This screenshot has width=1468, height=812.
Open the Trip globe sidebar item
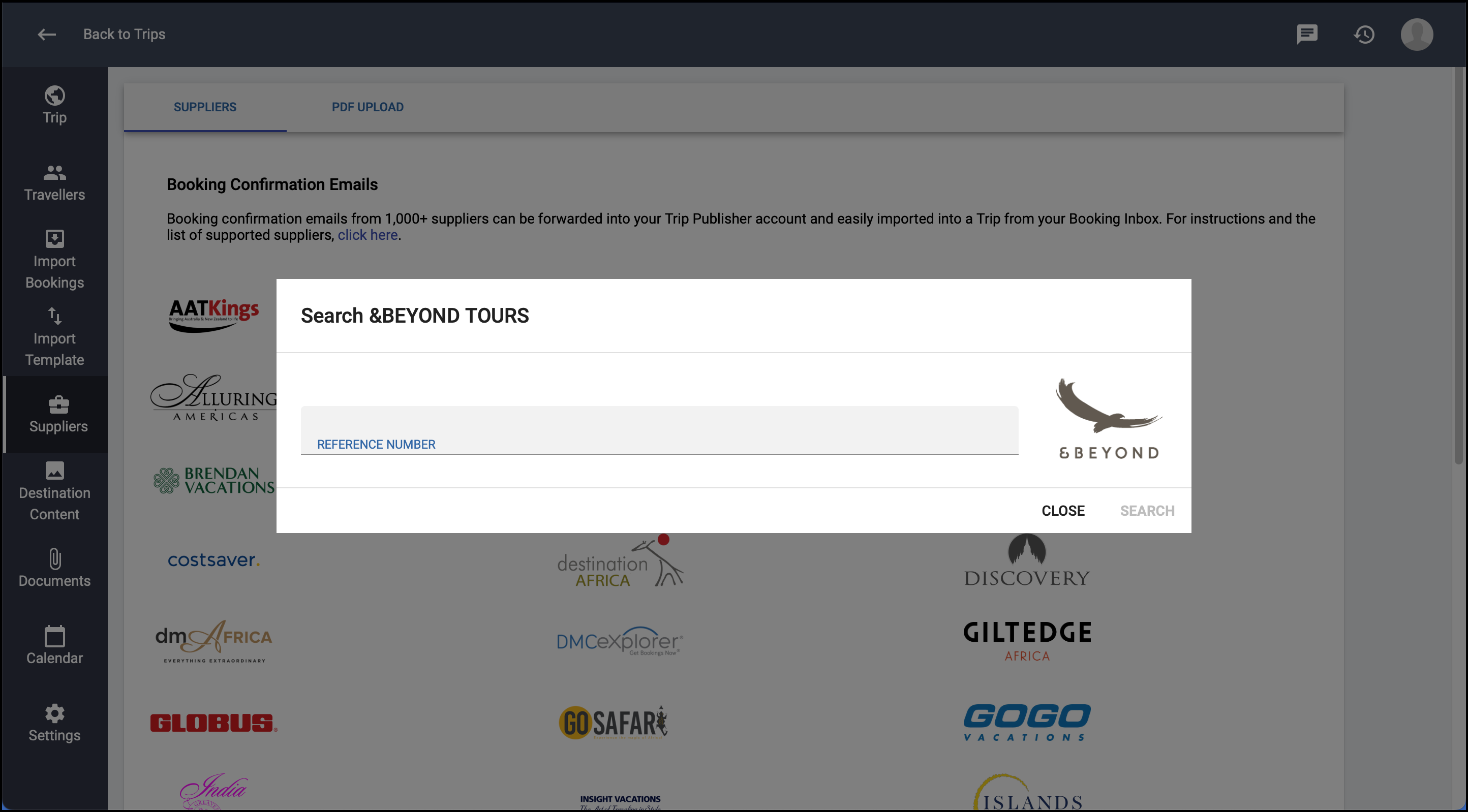pos(55,105)
